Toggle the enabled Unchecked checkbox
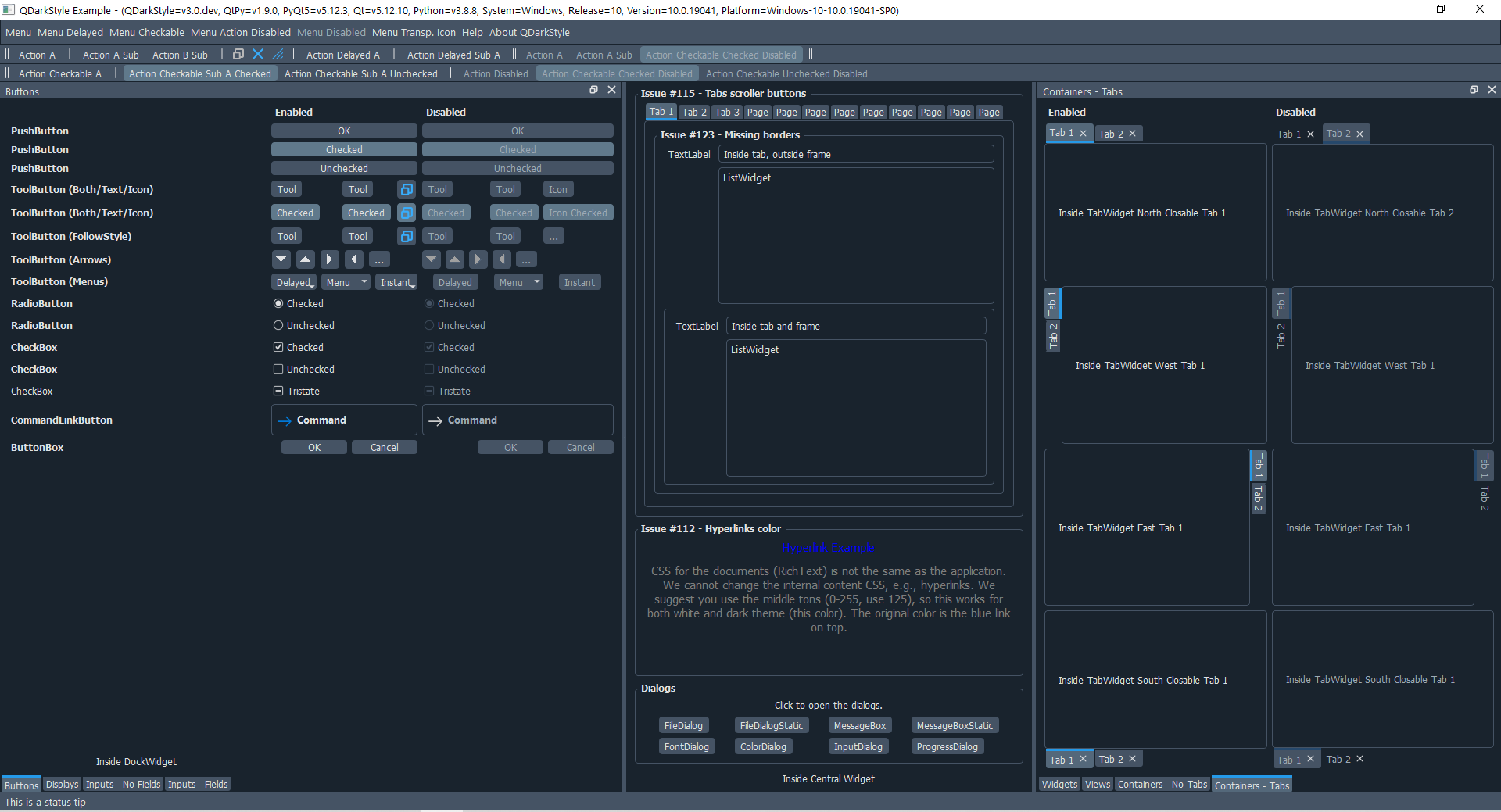 (278, 369)
